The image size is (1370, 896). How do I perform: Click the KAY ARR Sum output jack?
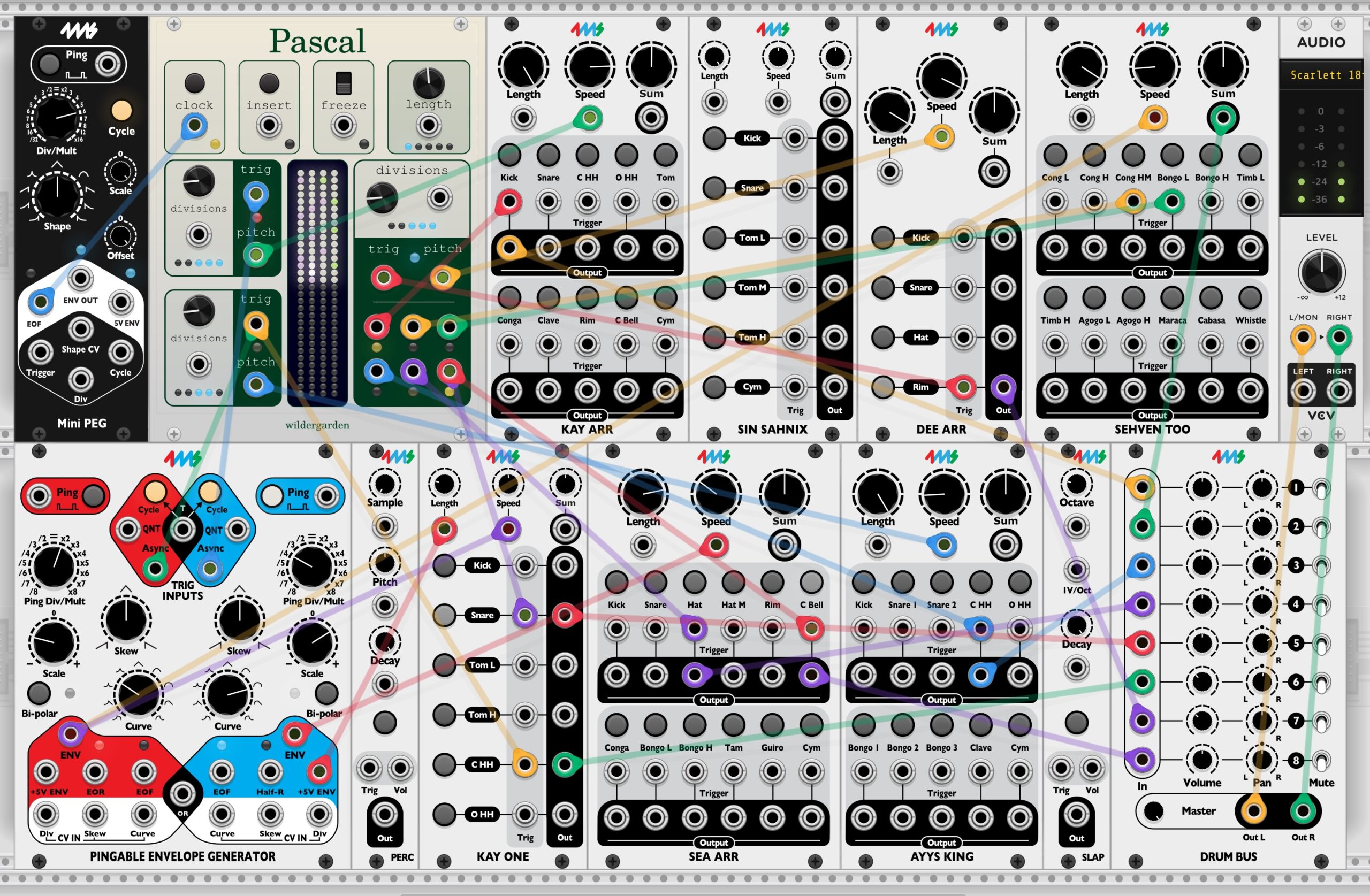[651, 118]
